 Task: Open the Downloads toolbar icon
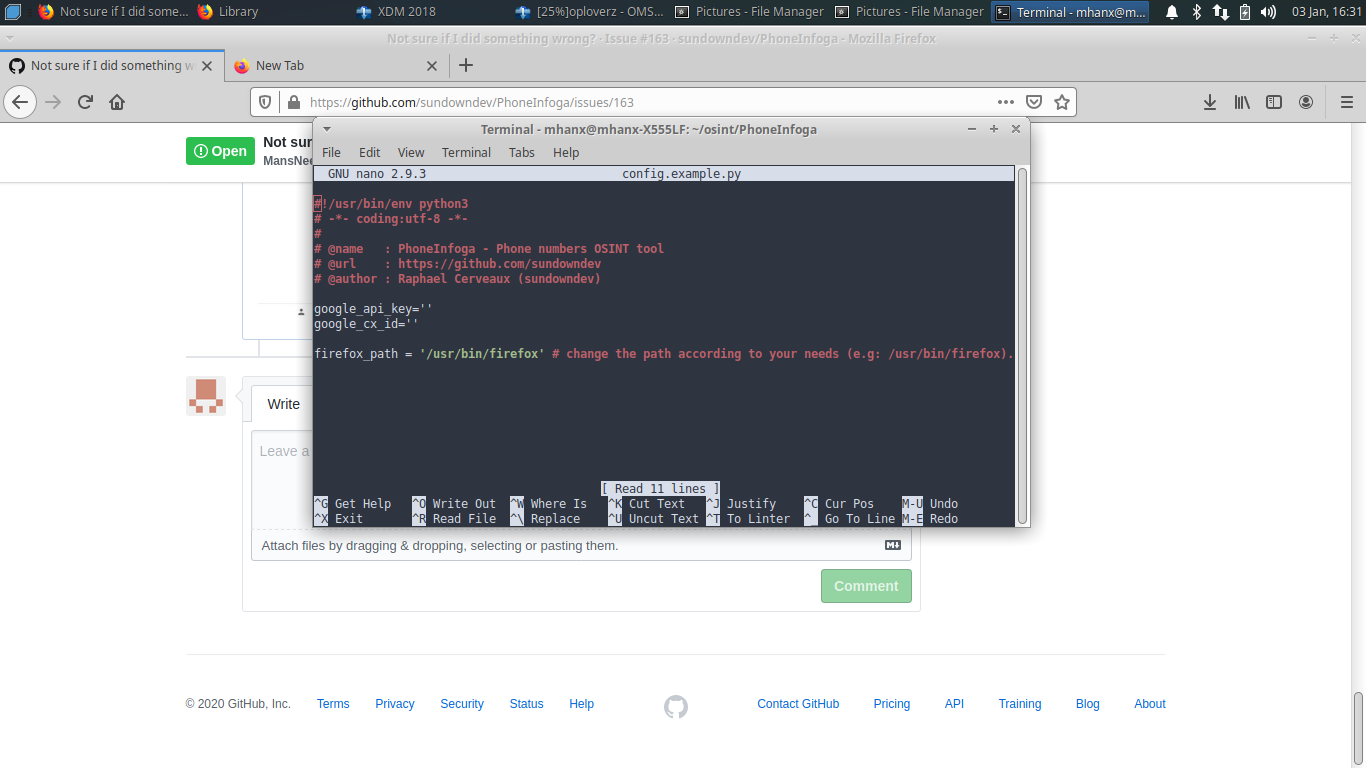1210,101
